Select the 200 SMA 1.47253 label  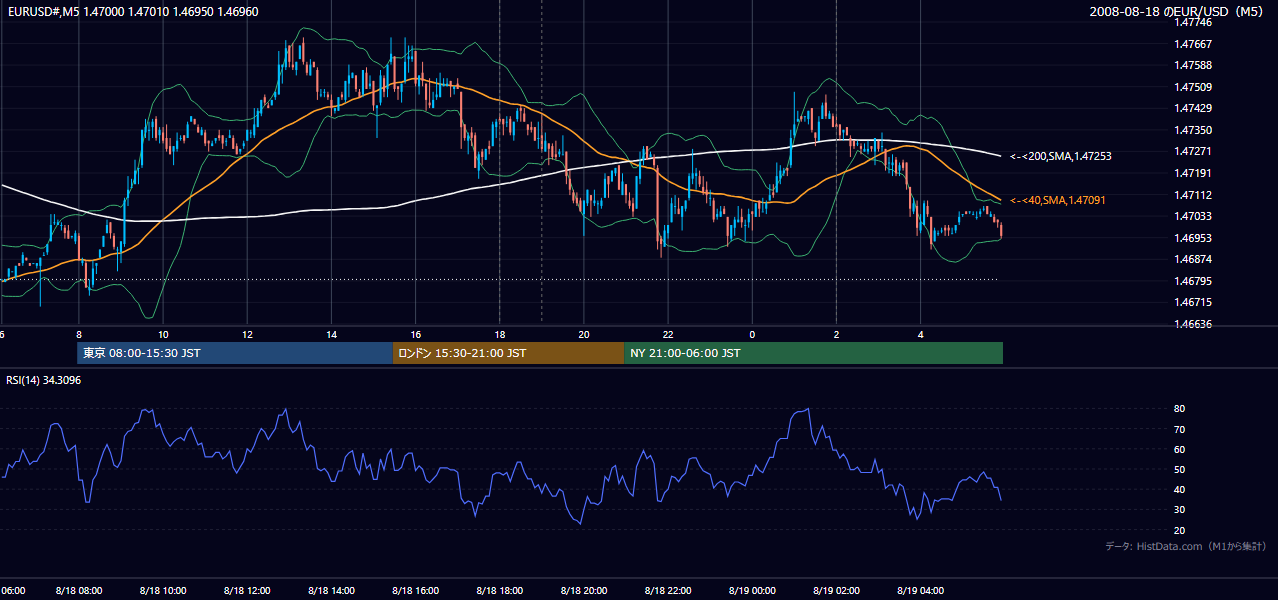coord(1061,156)
